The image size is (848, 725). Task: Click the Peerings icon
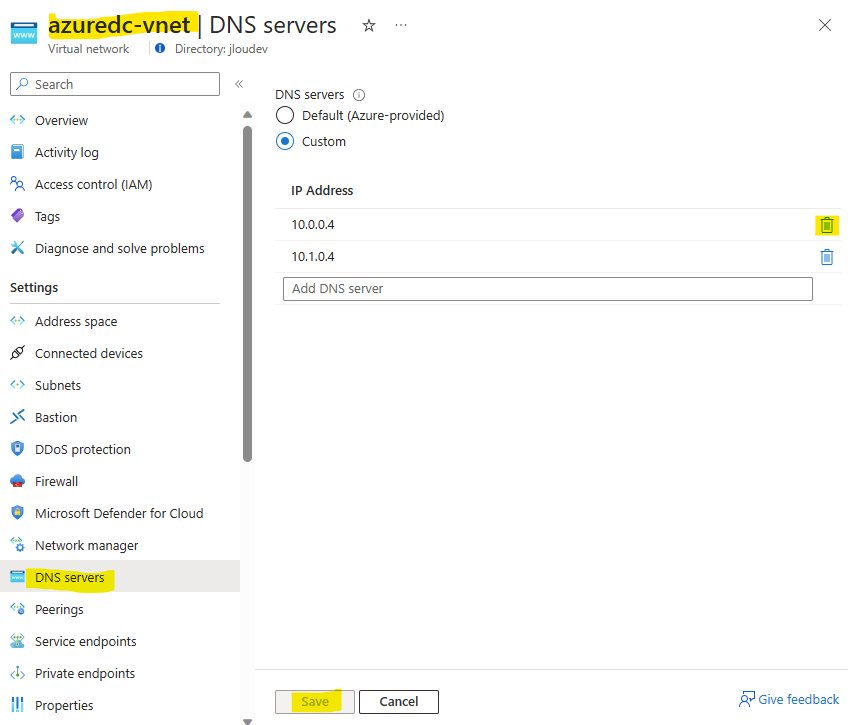[x=17, y=609]
